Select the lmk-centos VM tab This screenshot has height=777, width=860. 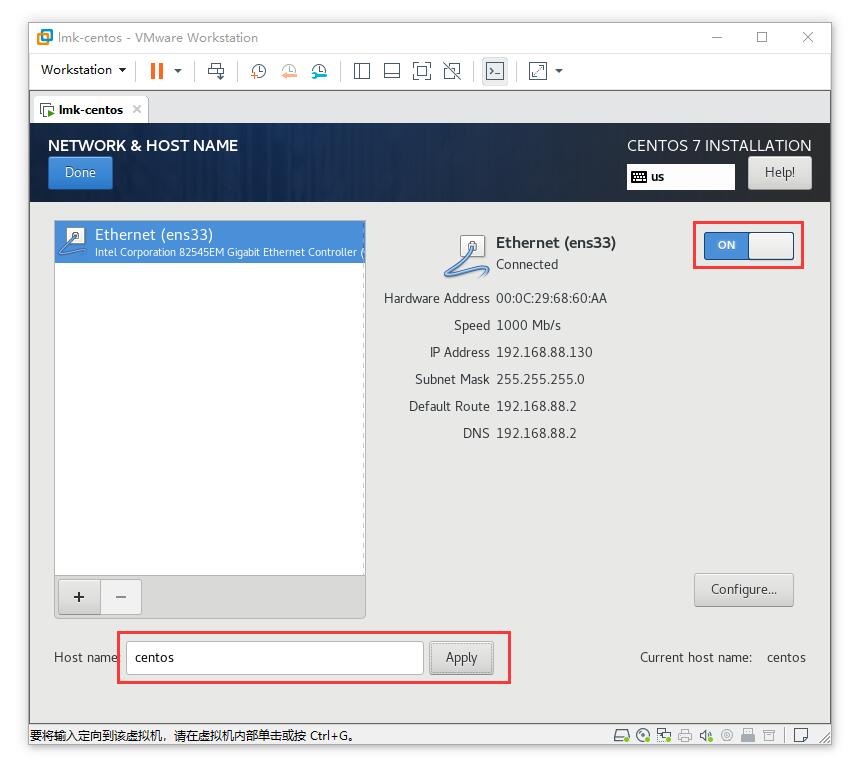pyautogui.click(x=90, y=110)
